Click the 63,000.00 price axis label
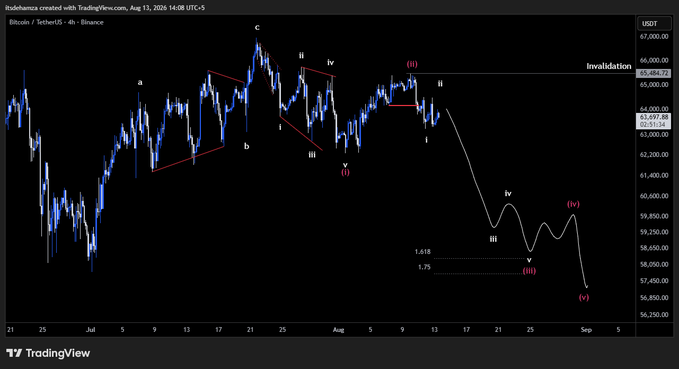The image size is (679, 369). 653,135
